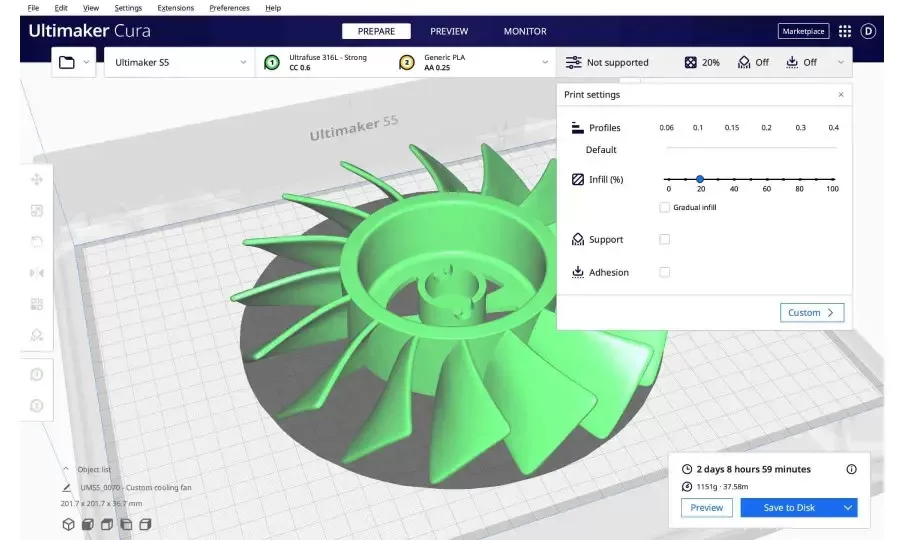Screen dimensions: 908x540
Task: Select the Move tool
Action: [x=36, y=179]
